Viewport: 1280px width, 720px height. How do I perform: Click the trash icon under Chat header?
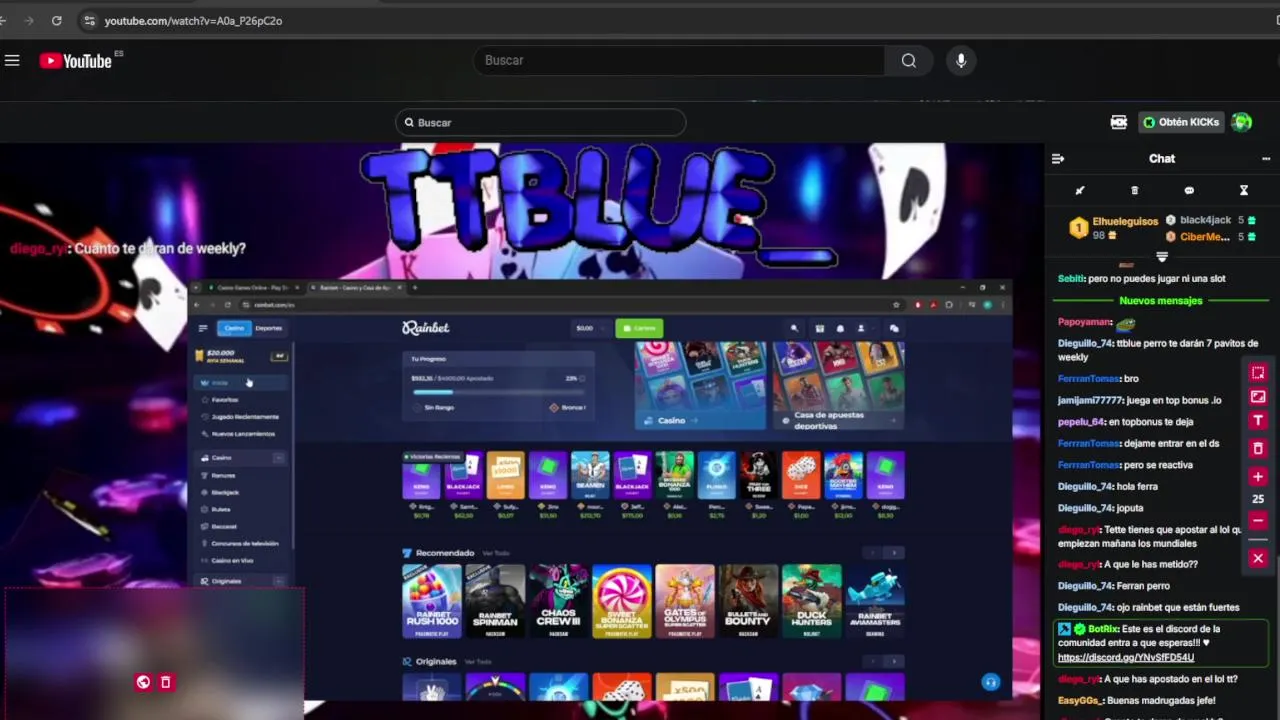(x=1134, y=190)
